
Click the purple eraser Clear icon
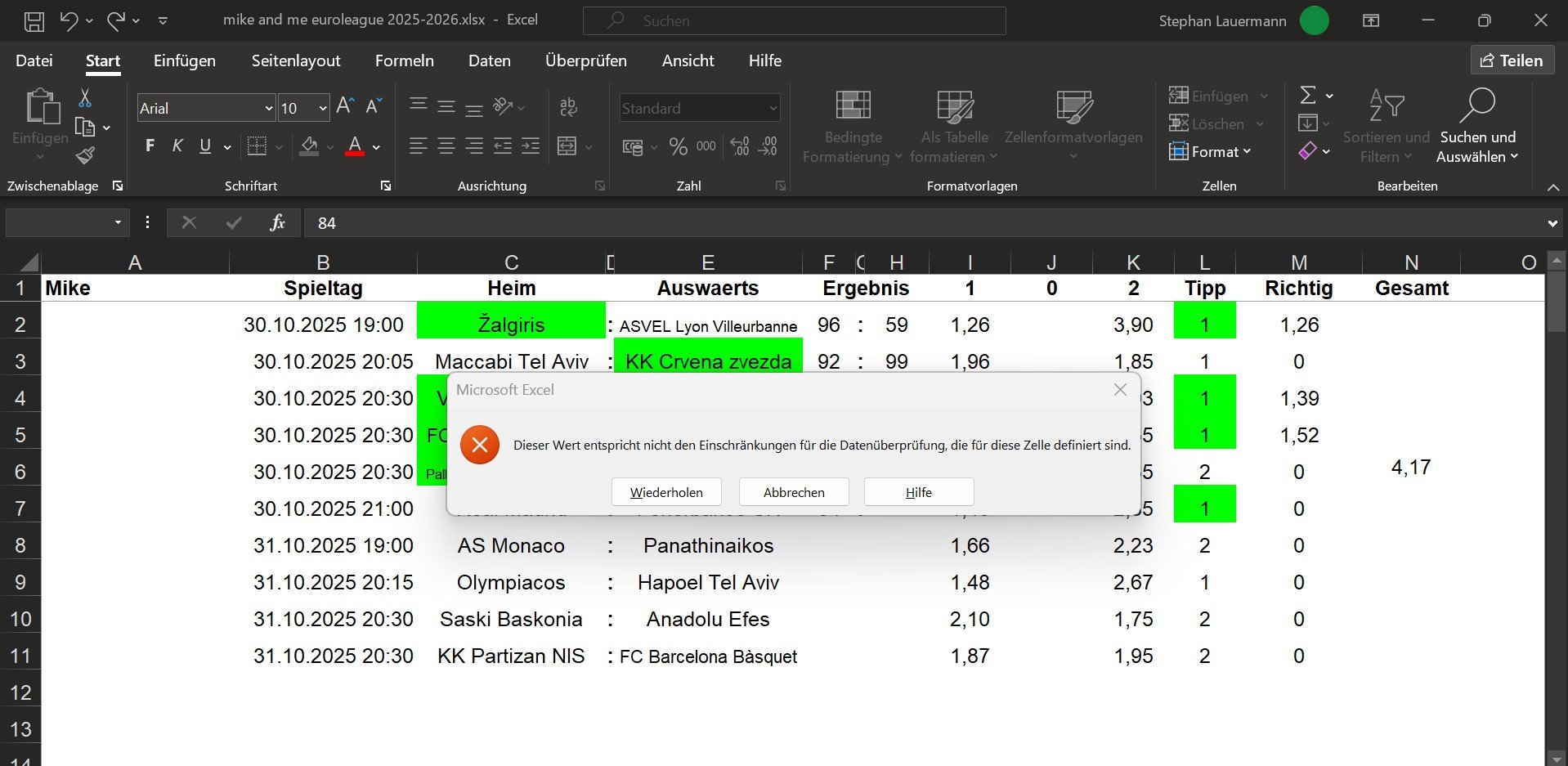click(1308, 151)
